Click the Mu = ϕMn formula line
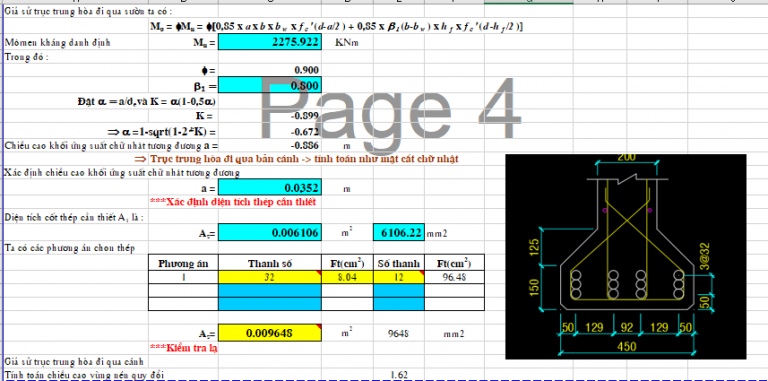This screenshot has width=768, height=381. tap(336, 26)
